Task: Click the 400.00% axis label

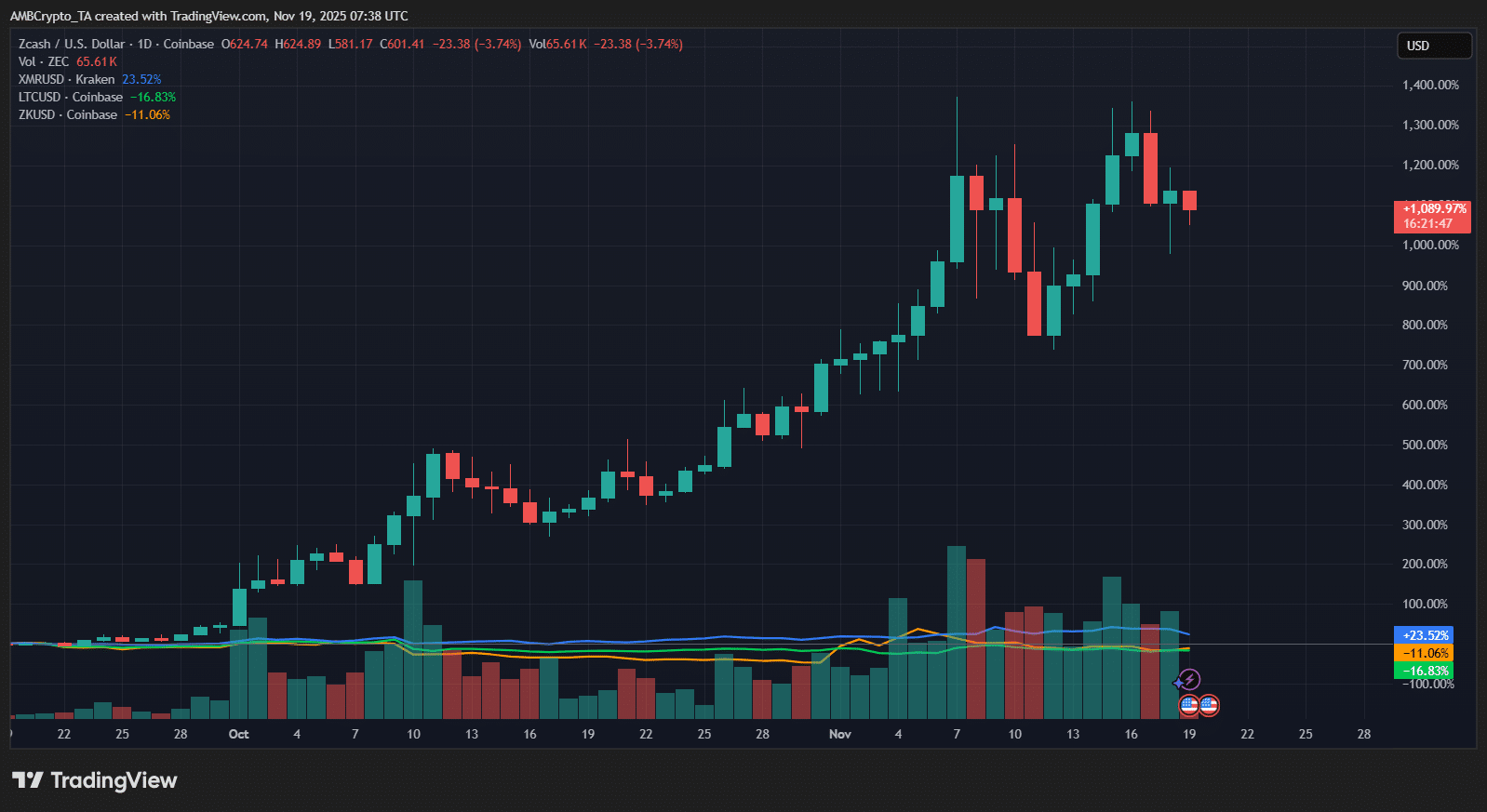Action: click(x=1425, y=485)
